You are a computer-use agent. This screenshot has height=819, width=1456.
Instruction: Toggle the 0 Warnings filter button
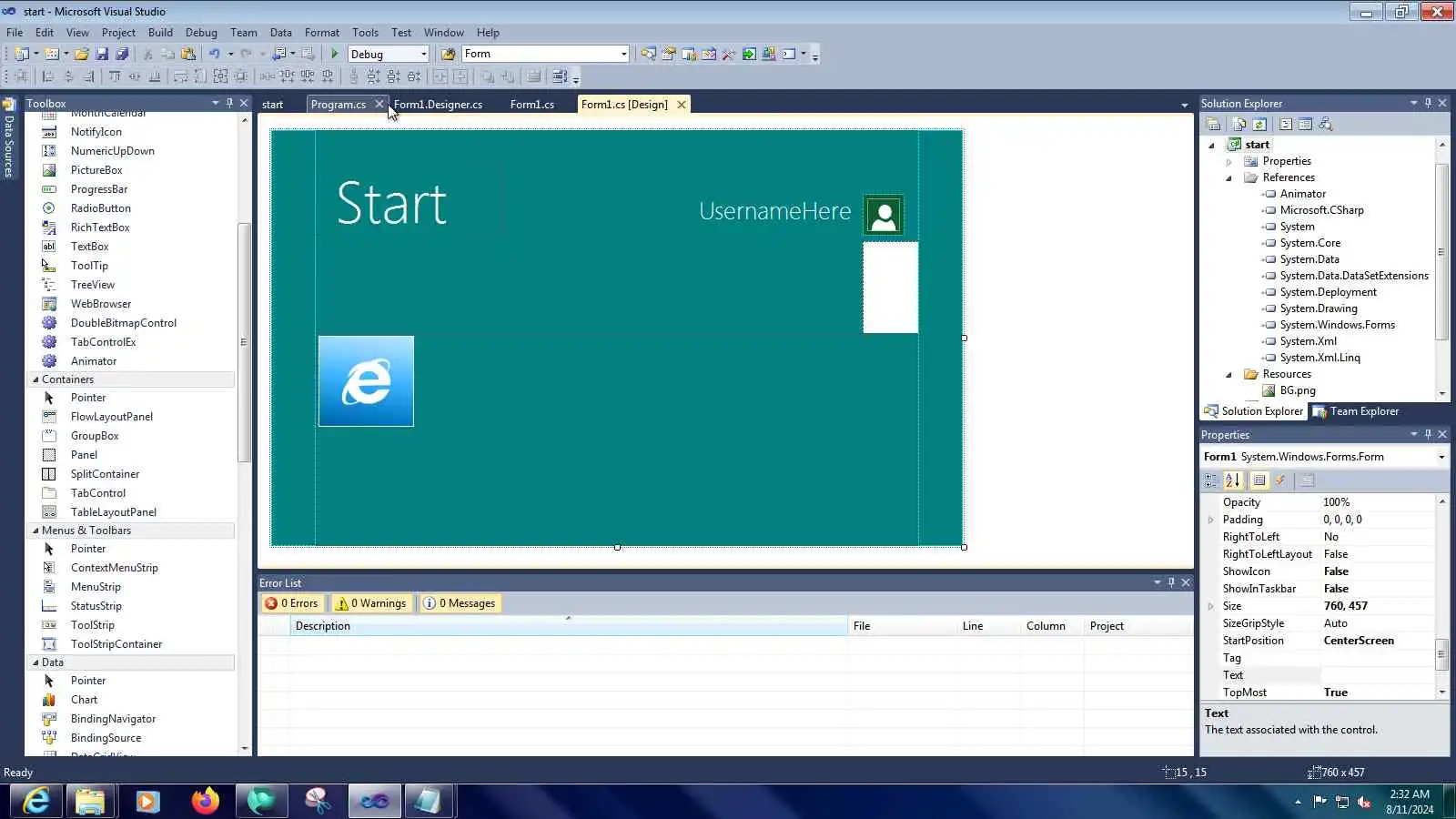pyautogui.click(x=370, y=603)
